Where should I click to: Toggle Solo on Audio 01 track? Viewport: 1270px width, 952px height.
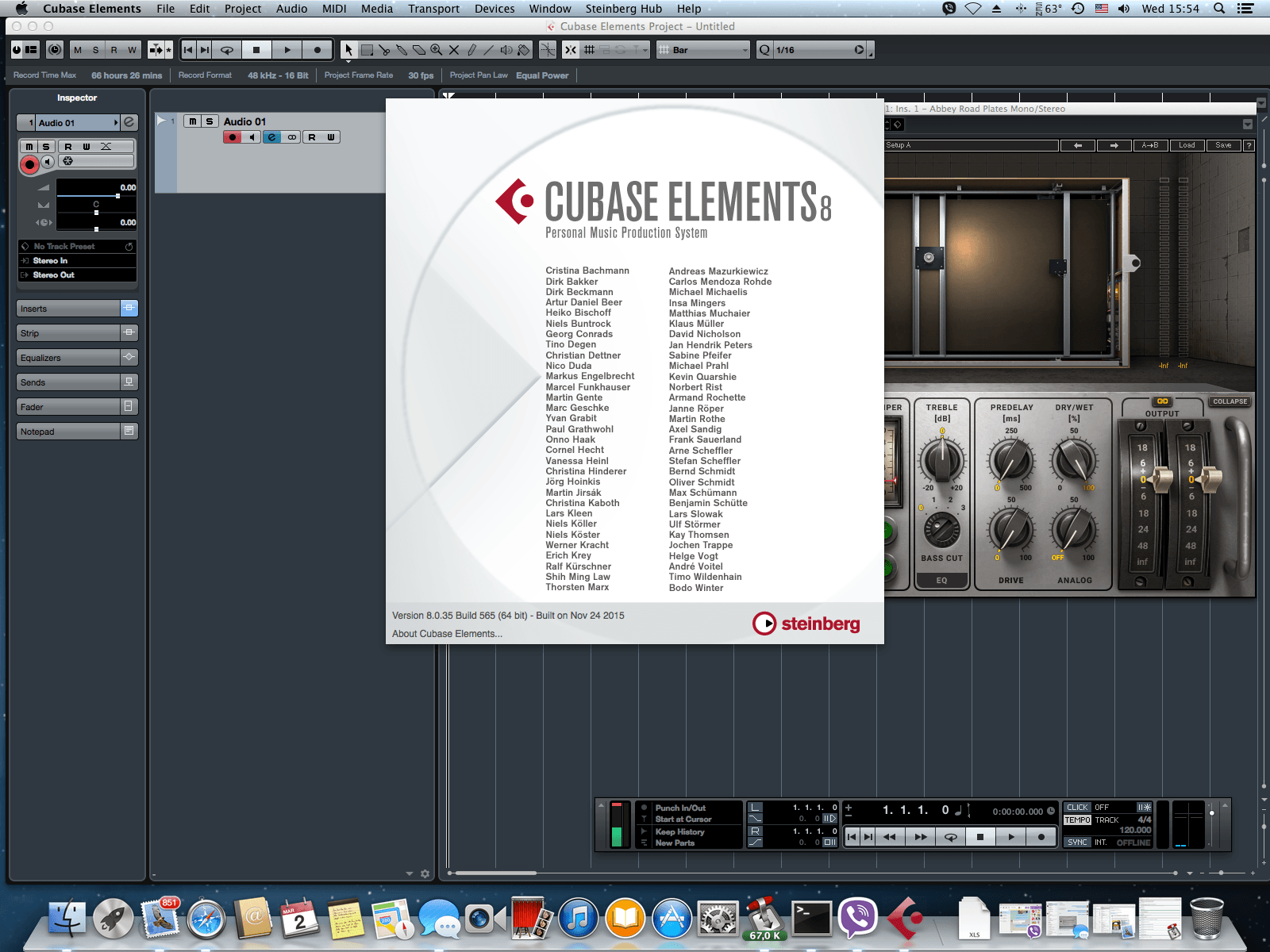[x=210, y=121]
